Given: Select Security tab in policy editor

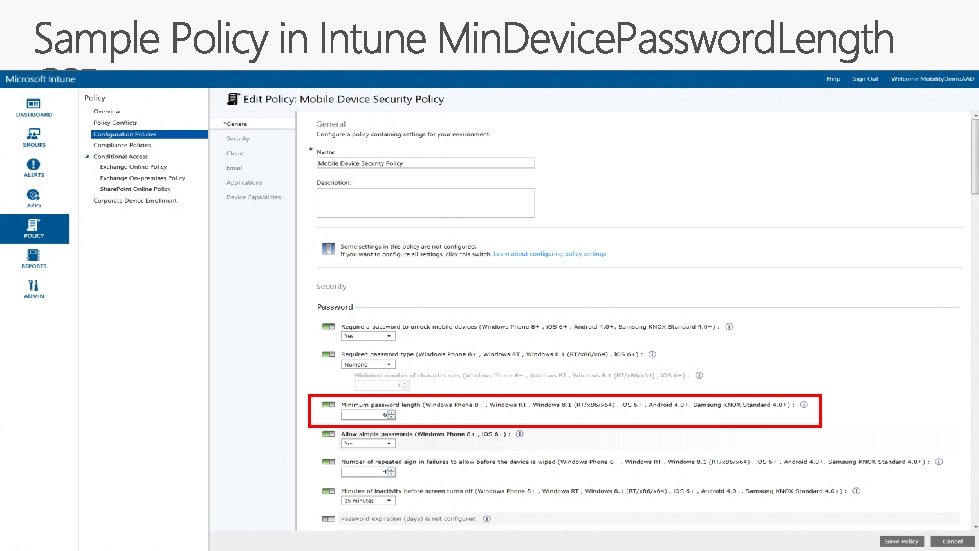Looking at the screenshot, I should tap(238, 139).
